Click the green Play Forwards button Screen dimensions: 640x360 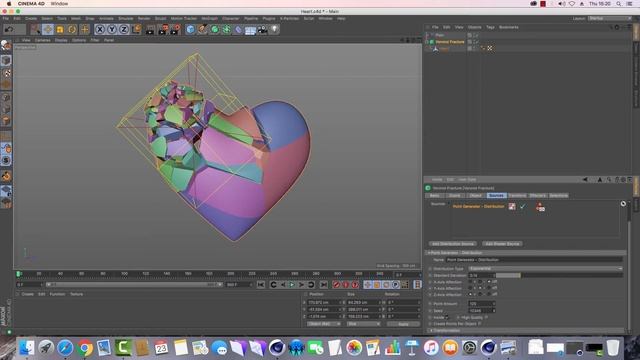pyautogui.click(x=292, y=284)
